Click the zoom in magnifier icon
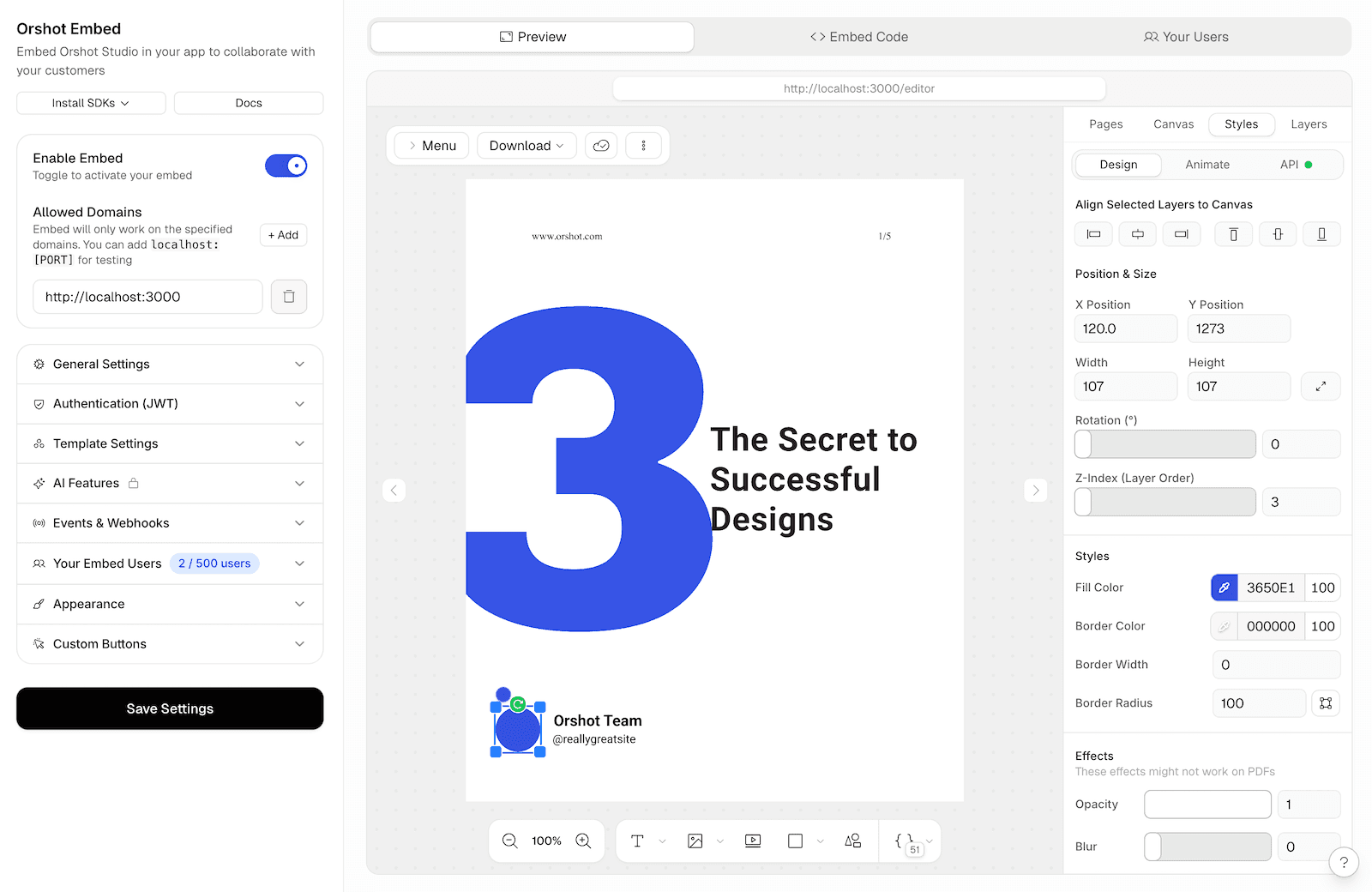The image size is (1372, 892). (x=583, y=841)
